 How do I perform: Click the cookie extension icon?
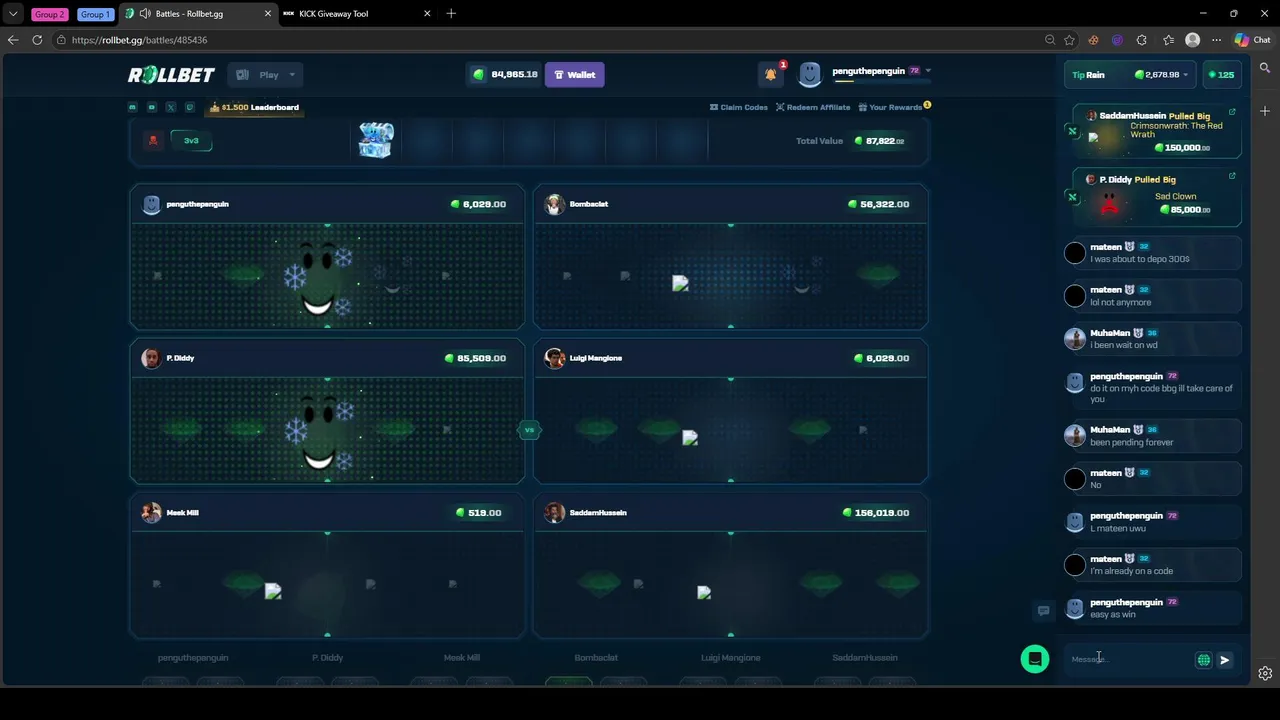click(1093, 40)
